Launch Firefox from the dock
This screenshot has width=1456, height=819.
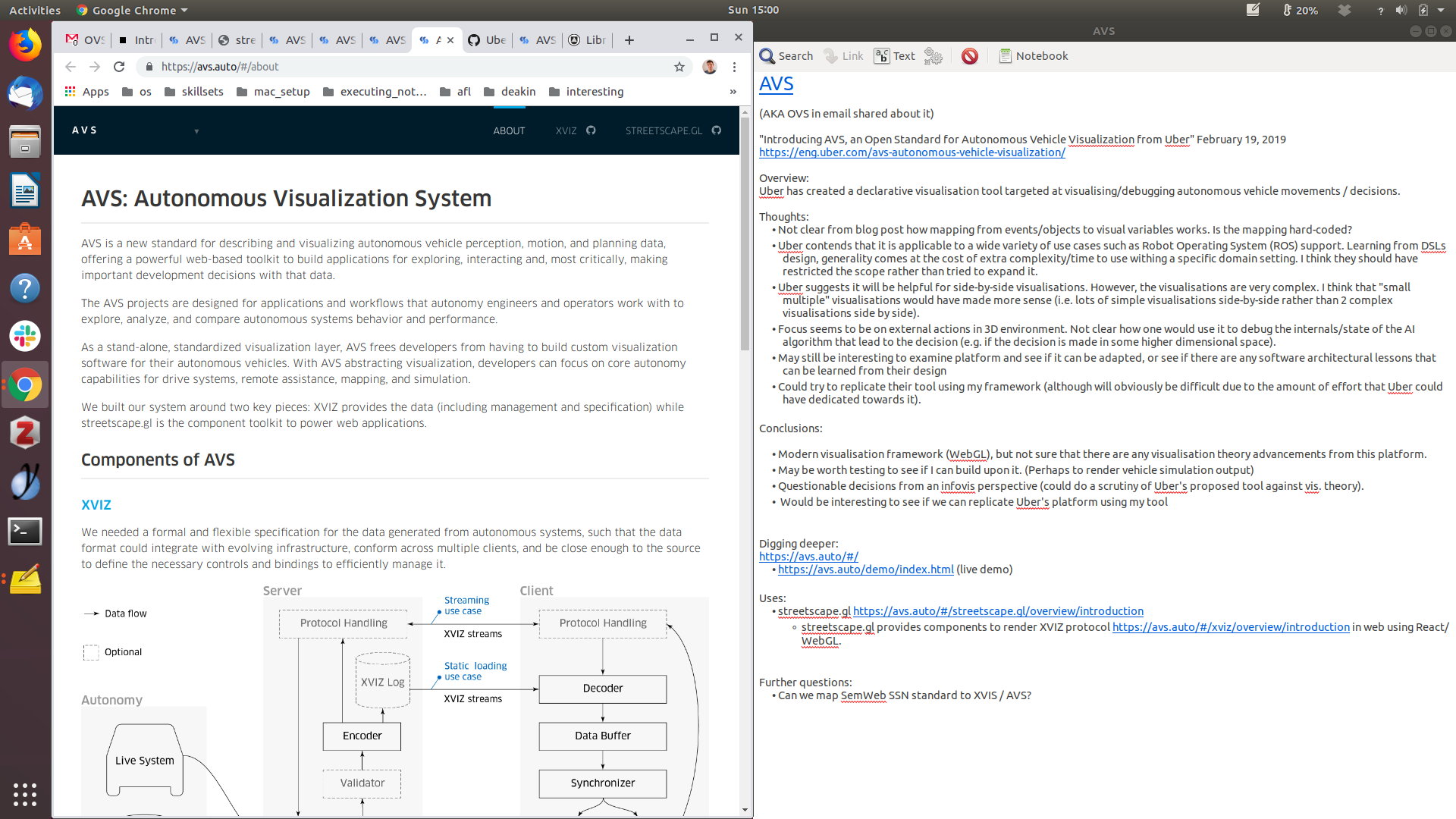coord(25,45)
